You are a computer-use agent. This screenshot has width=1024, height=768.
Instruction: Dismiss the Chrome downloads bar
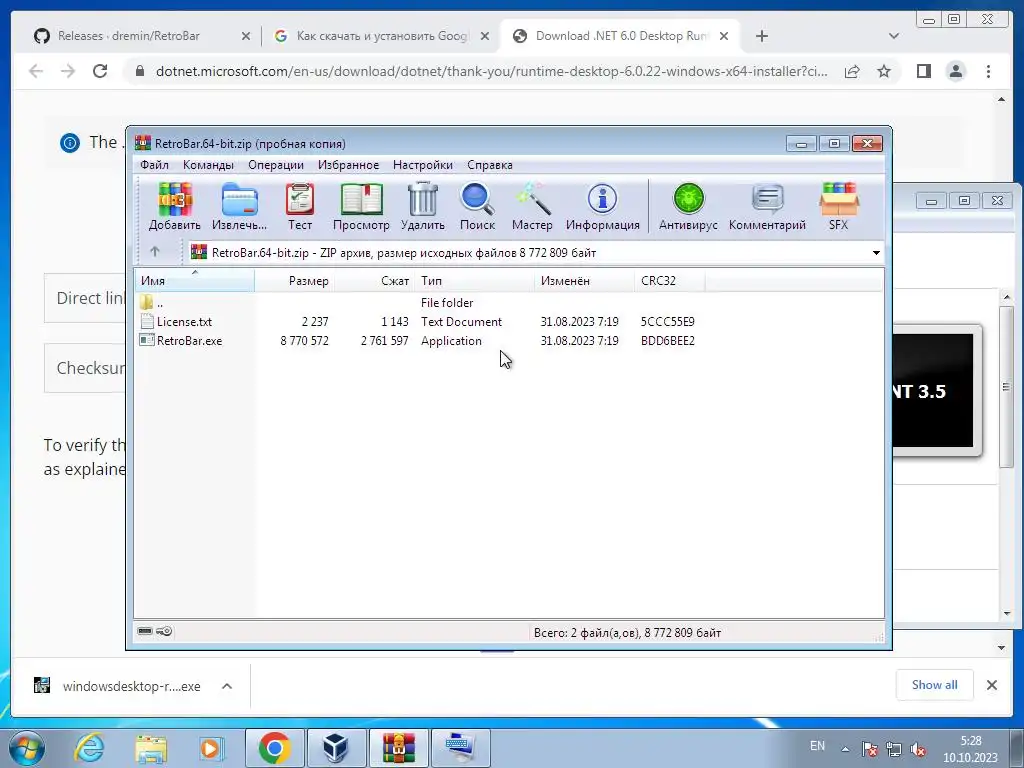pos(991,685)
